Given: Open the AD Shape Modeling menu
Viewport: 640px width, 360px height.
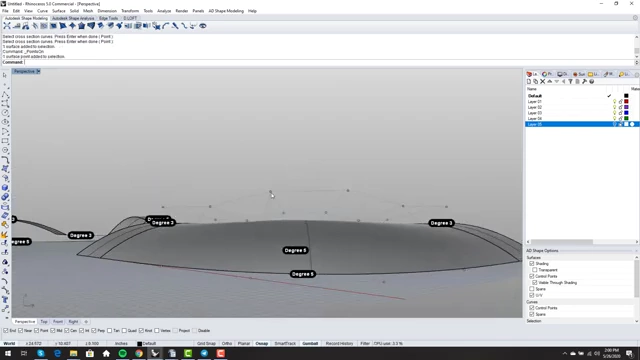Looking at the screenshot, I should pyautogui.click(x=226, y=11).
